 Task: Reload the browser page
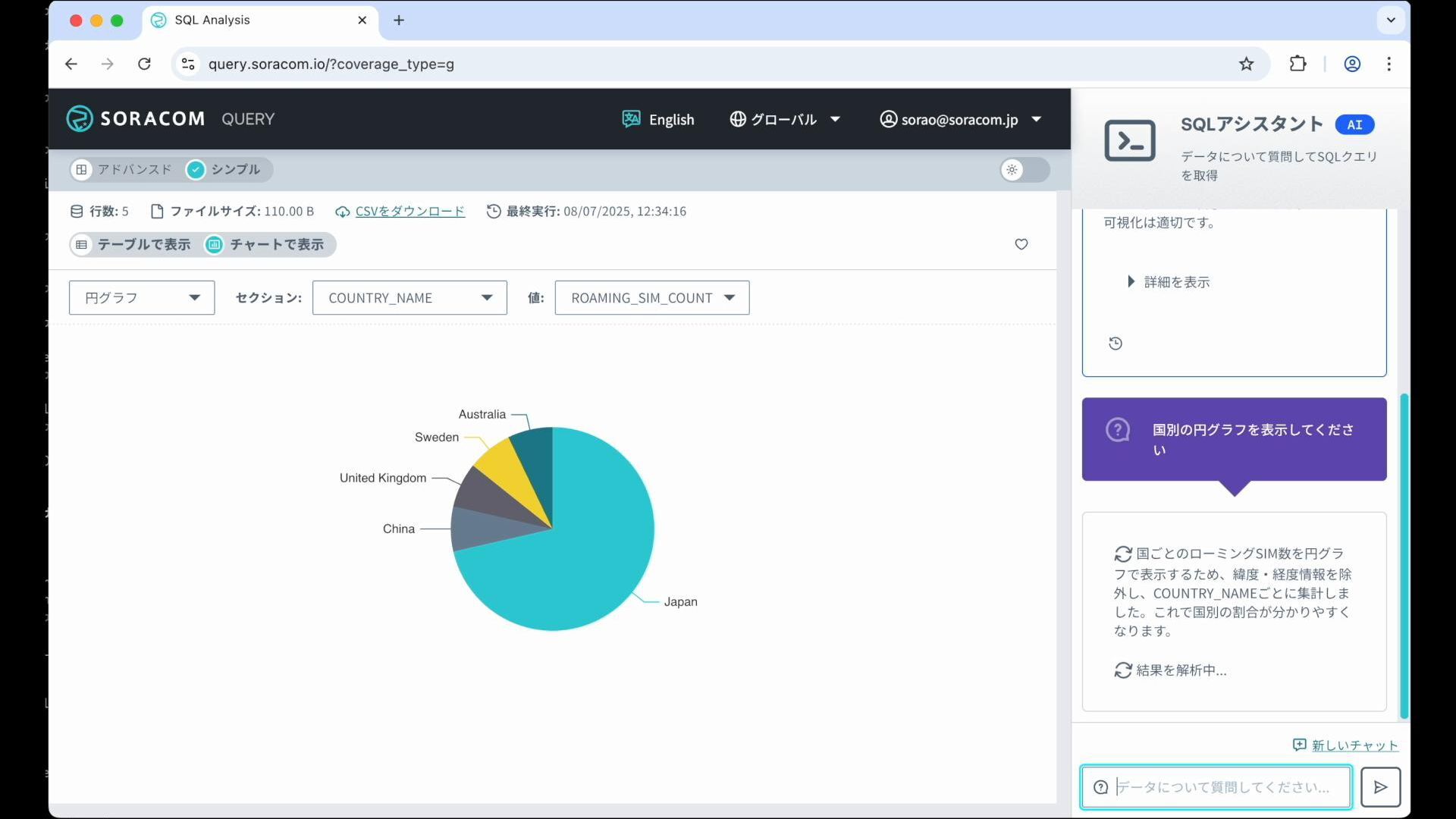click(x=144, y=64)
